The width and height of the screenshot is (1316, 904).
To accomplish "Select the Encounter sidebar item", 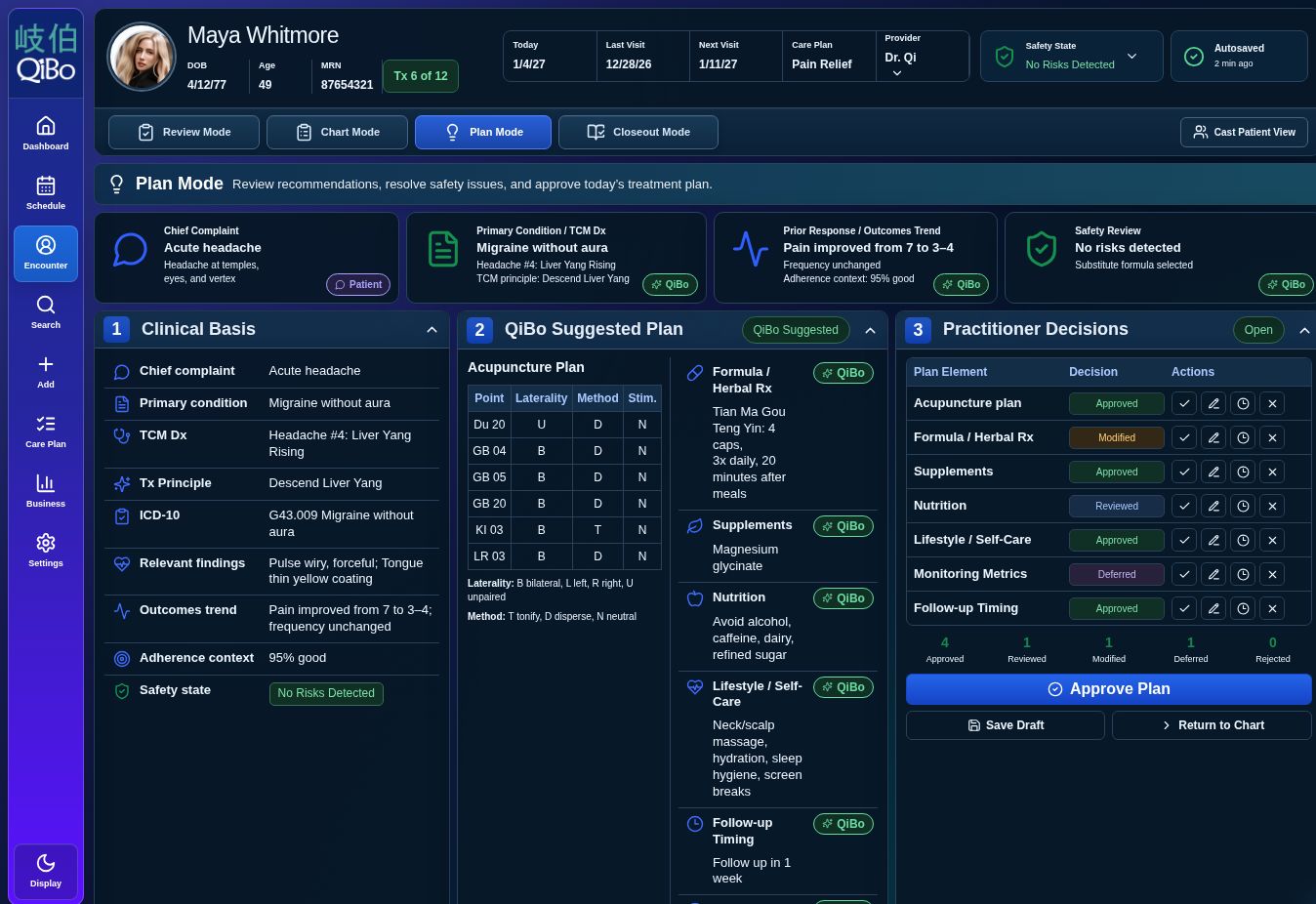I will [x=46, y=254].
